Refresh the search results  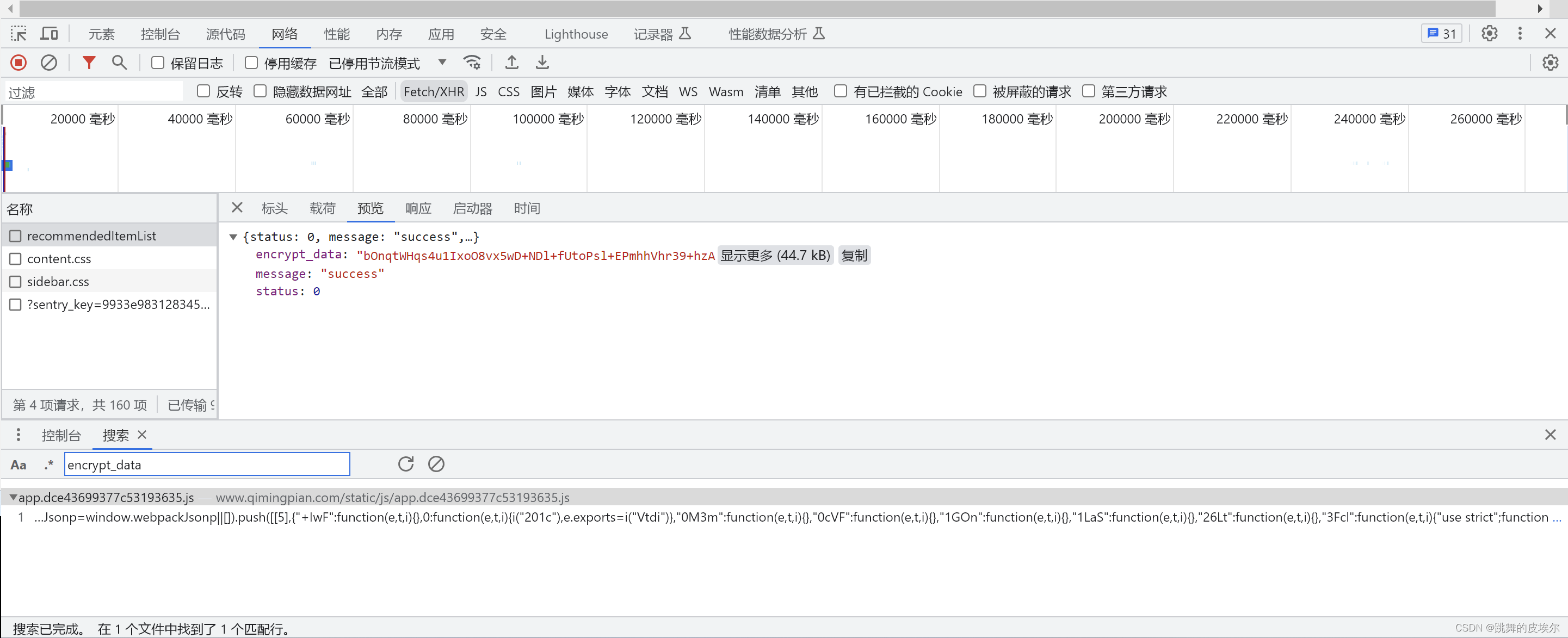pyautogui.click(x=406, y=464)
